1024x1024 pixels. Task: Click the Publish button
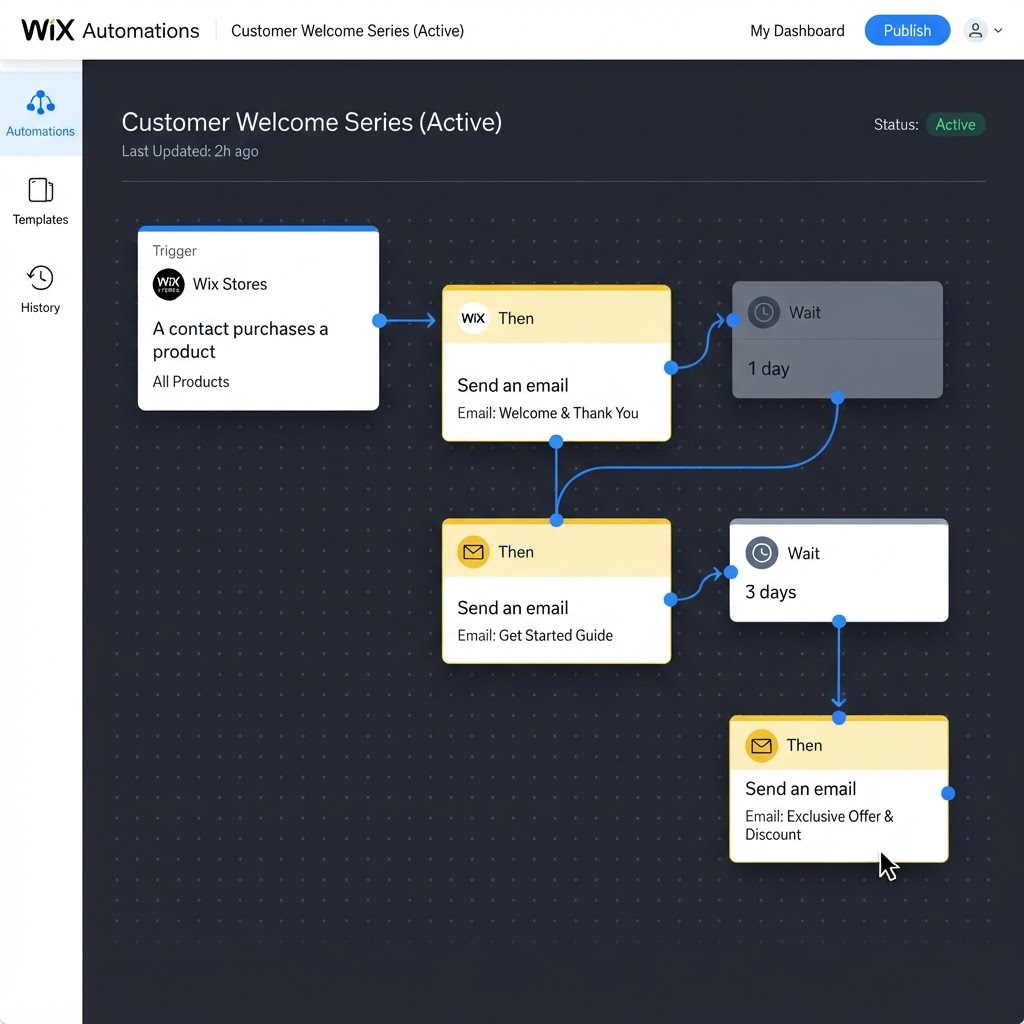point(906,30)
